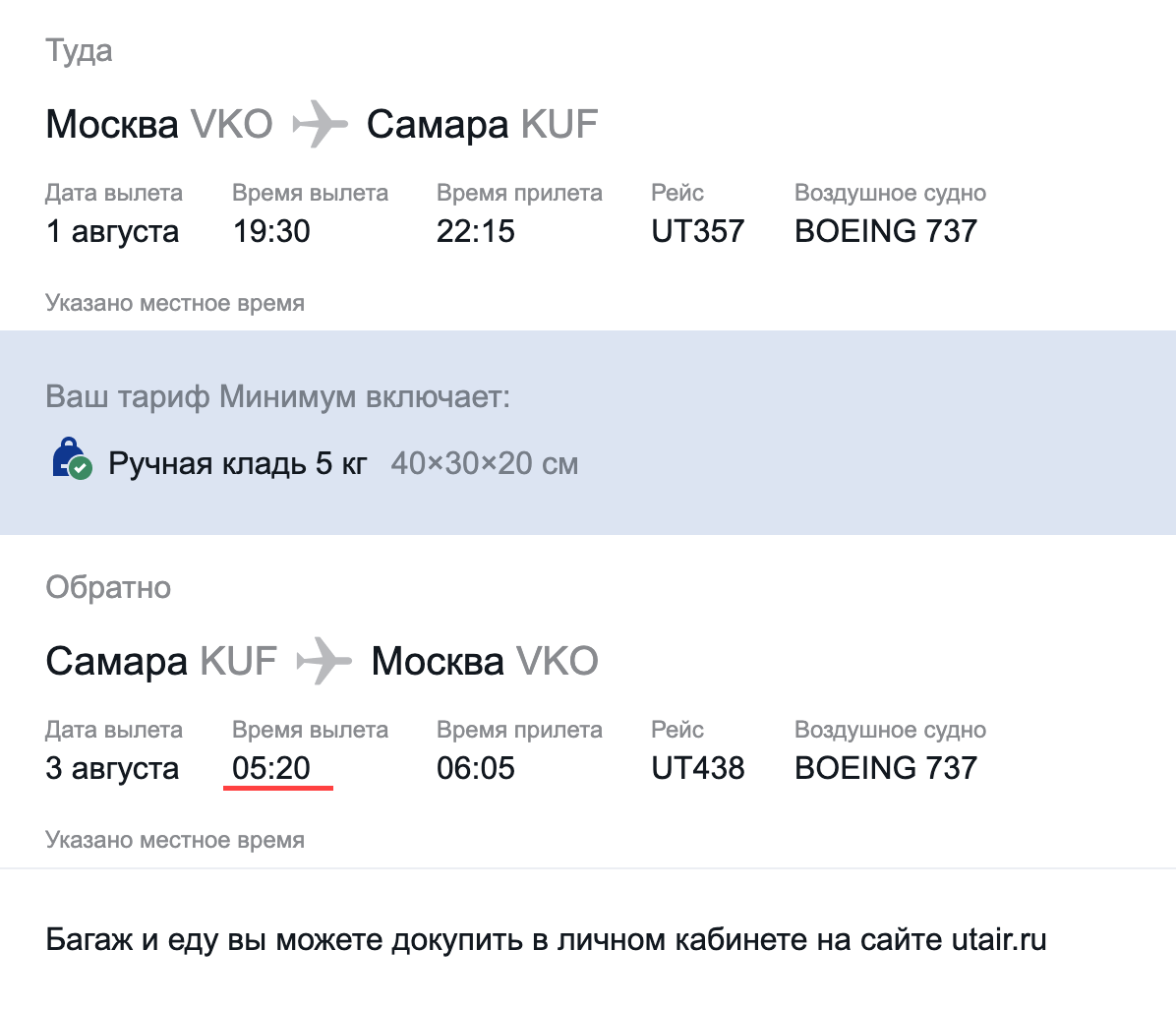
Task: Click the Обратно section heading
Action: tap(108, 587)
